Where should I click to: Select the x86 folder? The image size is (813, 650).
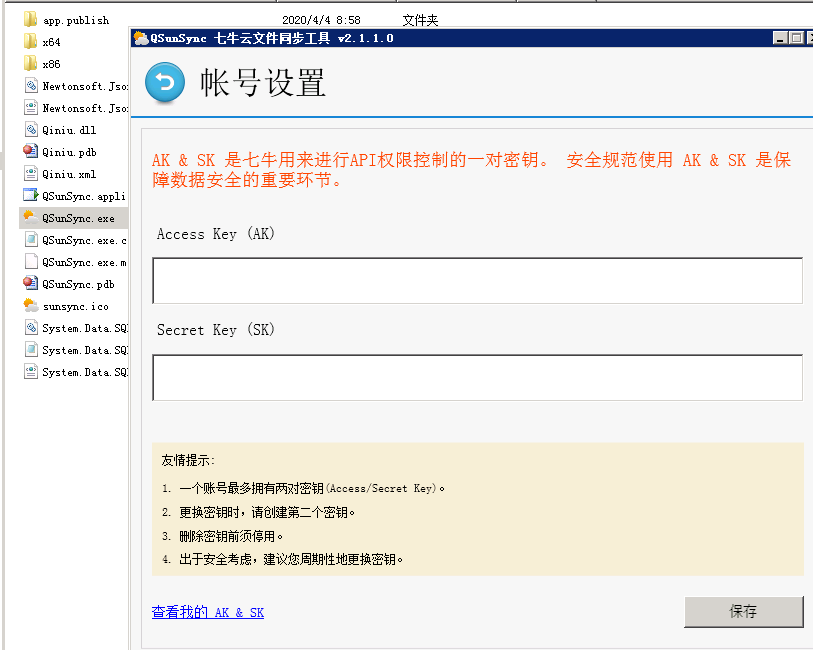[x=51, y=64]
